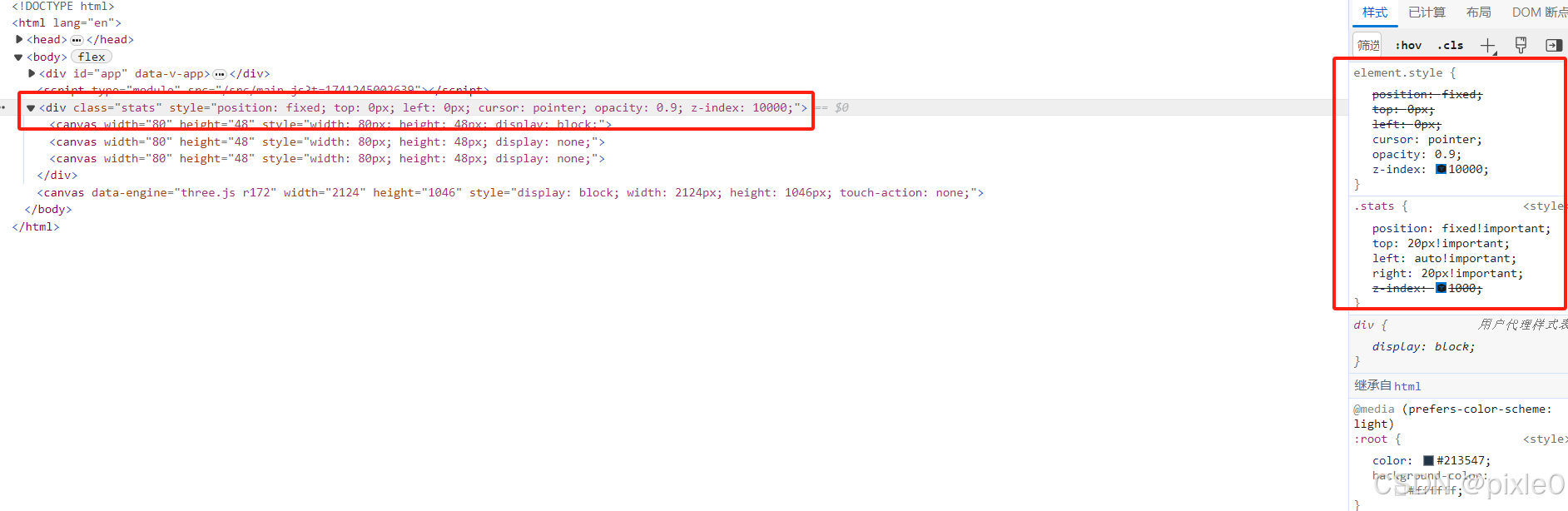The image size is (1568, 511).
Task: Select the closing </body> tag
Action: click(48, 209)
